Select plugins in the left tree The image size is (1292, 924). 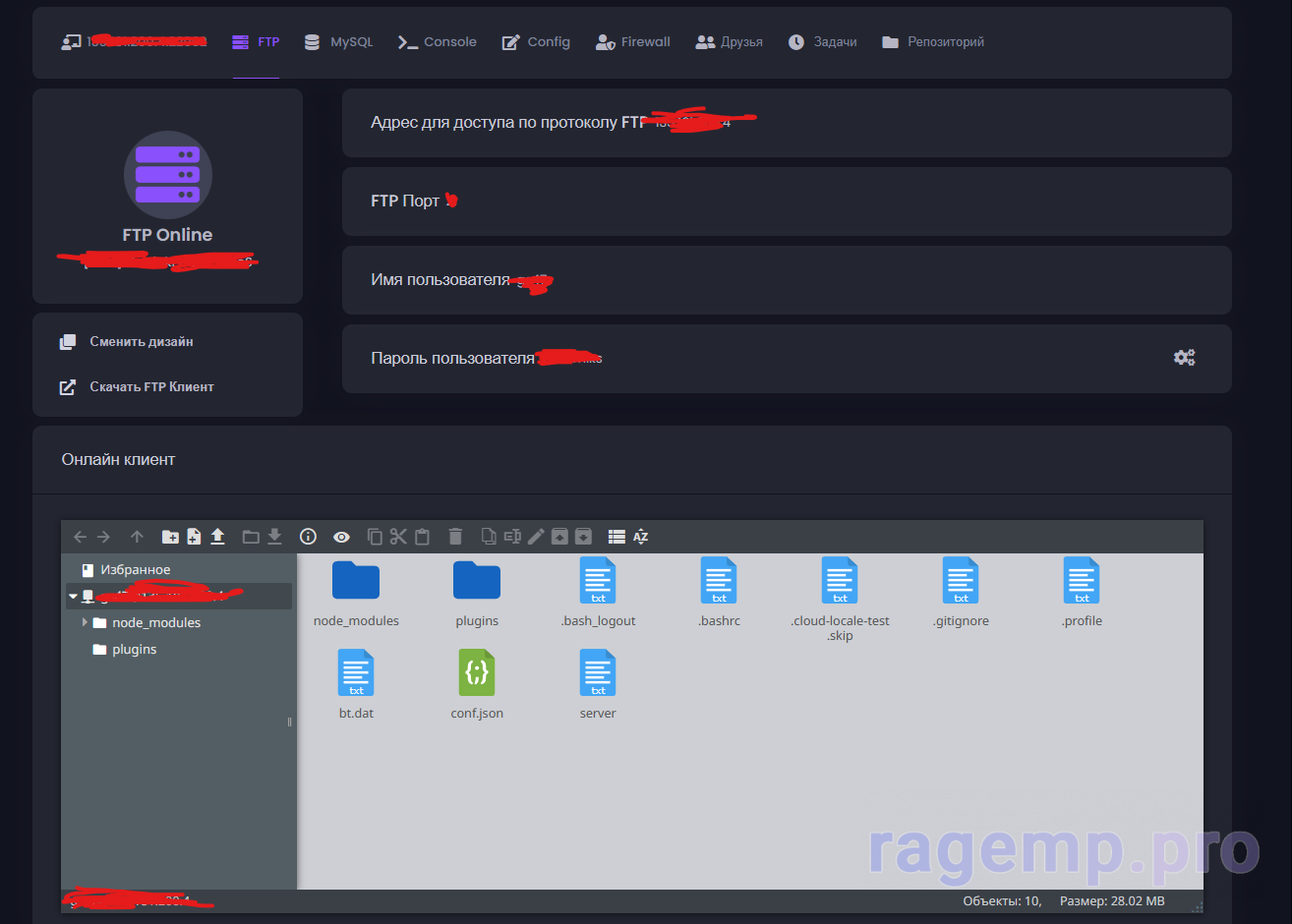125,650
